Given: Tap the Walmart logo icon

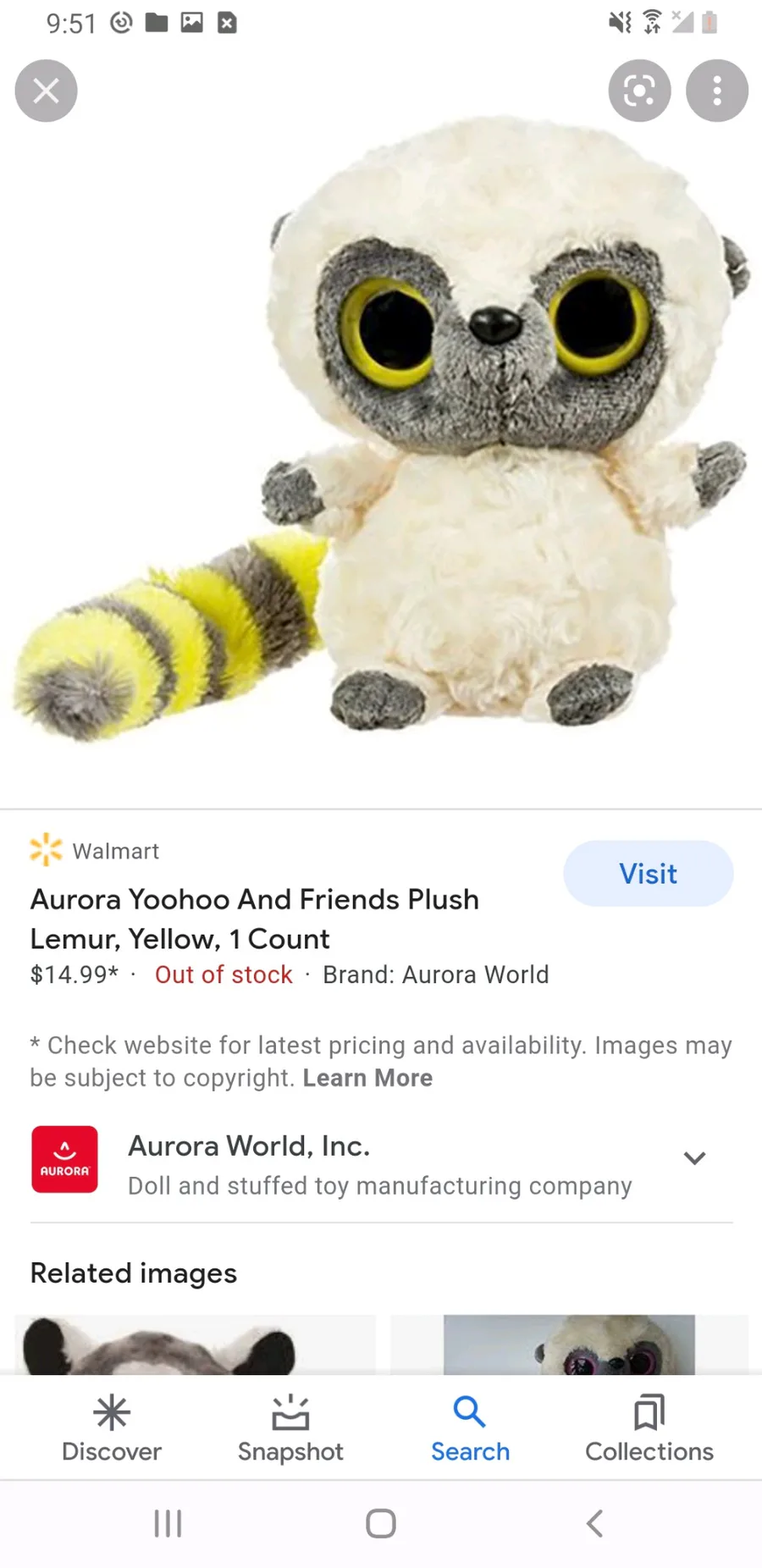Looking at the screenshot, I should [x=46, y=850].
